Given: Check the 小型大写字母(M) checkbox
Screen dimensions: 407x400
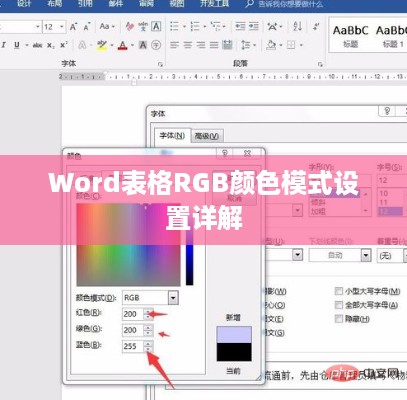Looking at the screenshot, I should (x=339, y=291).
